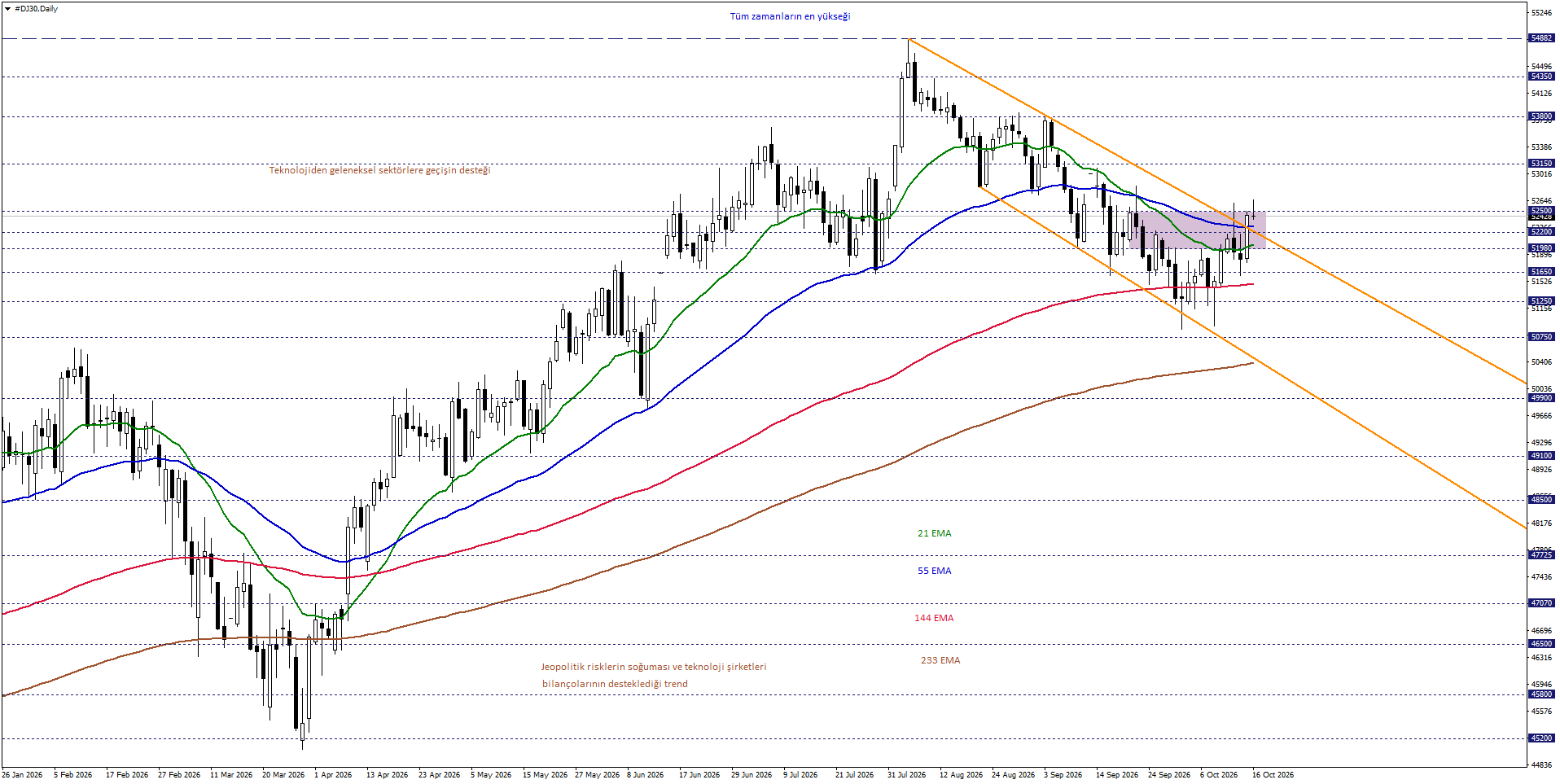The image size is (1560, 784).
Task: Click the '1 Apr 2026' date label
Action: (x=333, y=775)
